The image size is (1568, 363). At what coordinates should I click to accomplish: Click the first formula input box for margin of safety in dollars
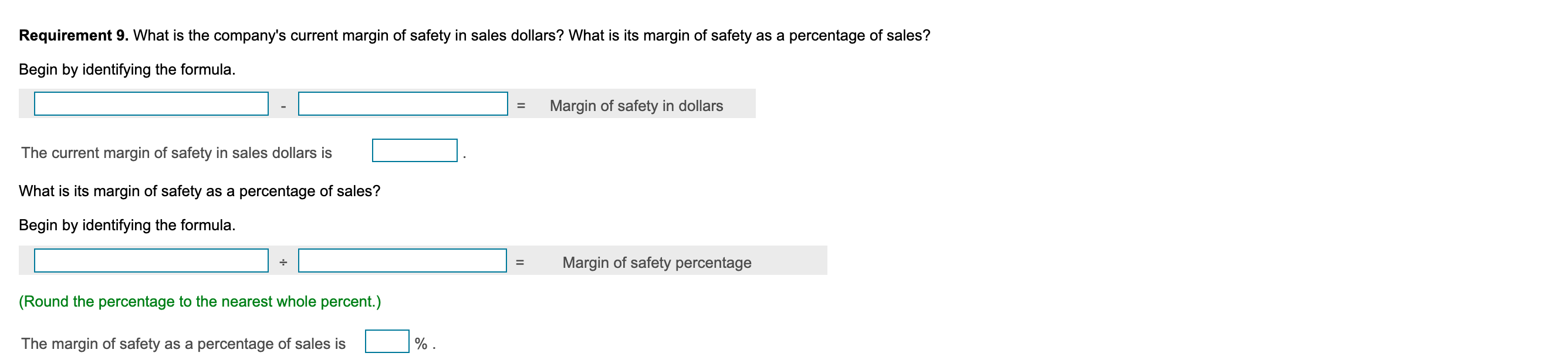151,105
